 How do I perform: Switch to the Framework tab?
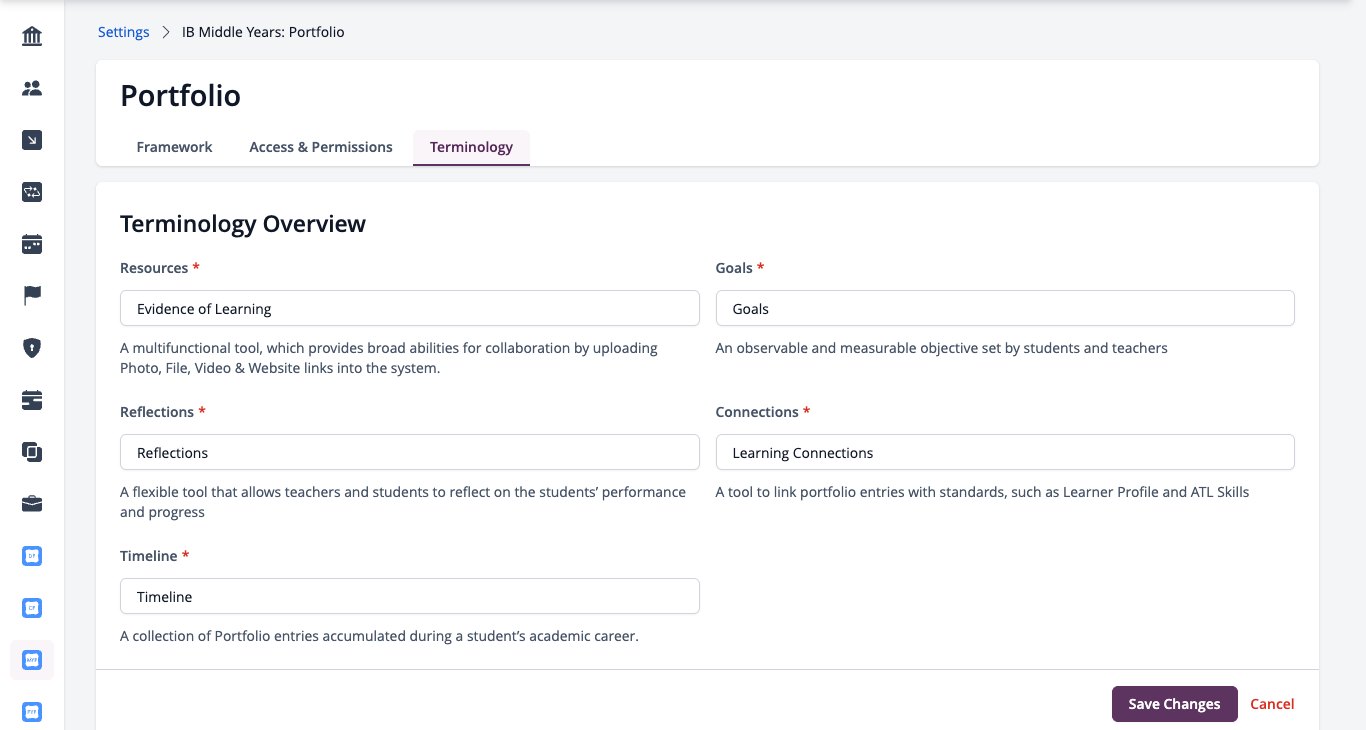174,147
